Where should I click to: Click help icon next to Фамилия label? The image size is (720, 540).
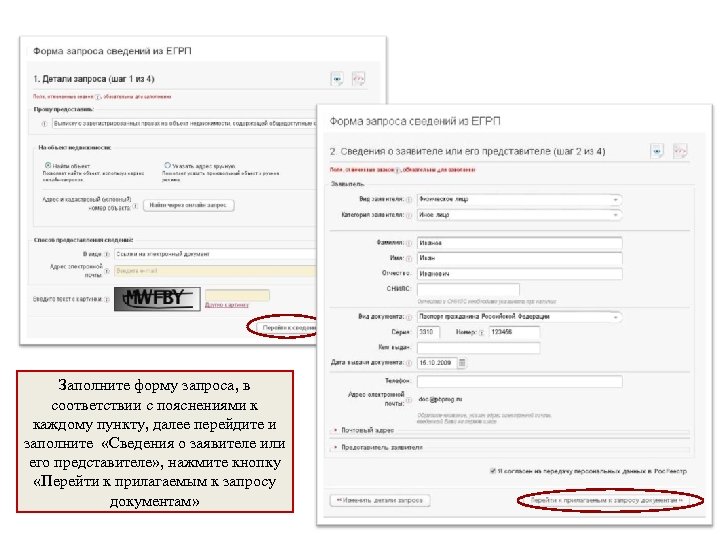click(x=408, y=243)
